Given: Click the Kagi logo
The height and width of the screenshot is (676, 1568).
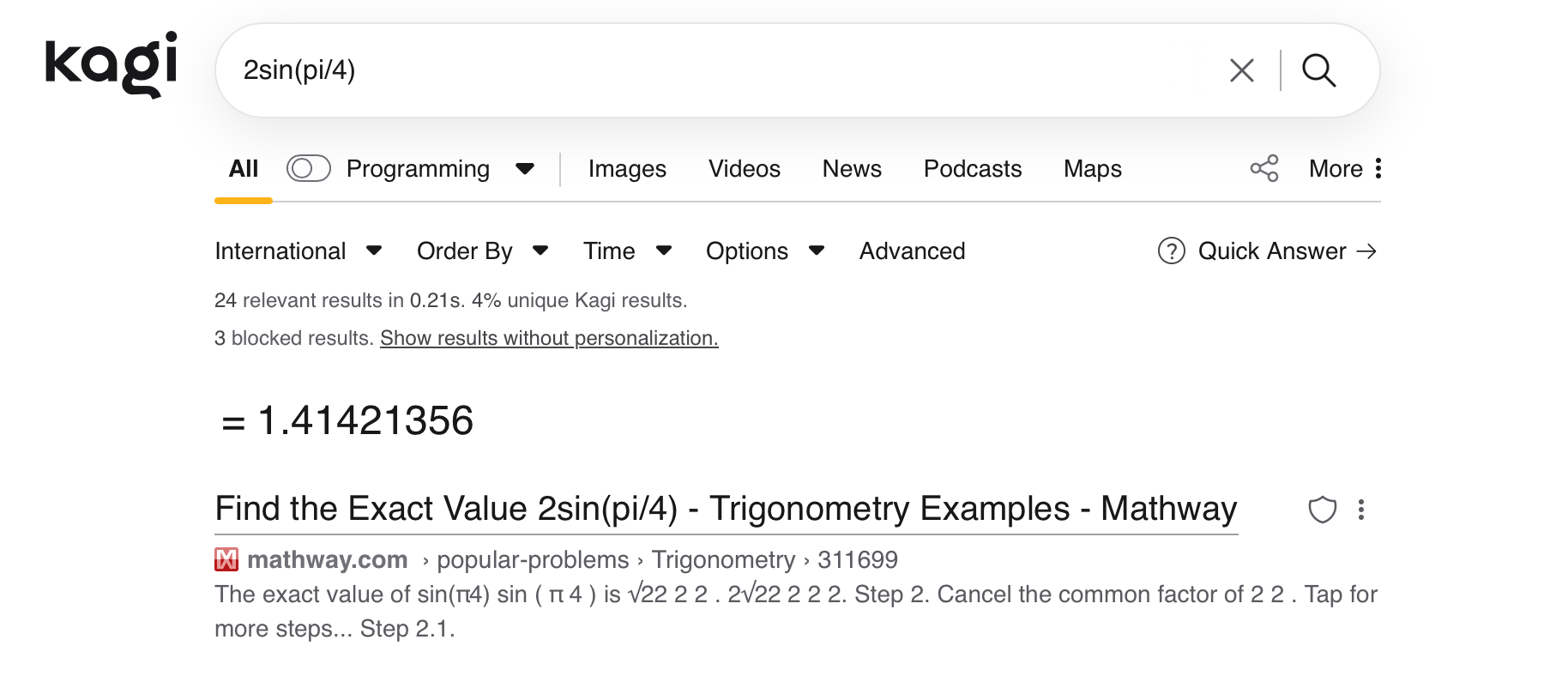Looking at the screenshot, I should 111,64.
